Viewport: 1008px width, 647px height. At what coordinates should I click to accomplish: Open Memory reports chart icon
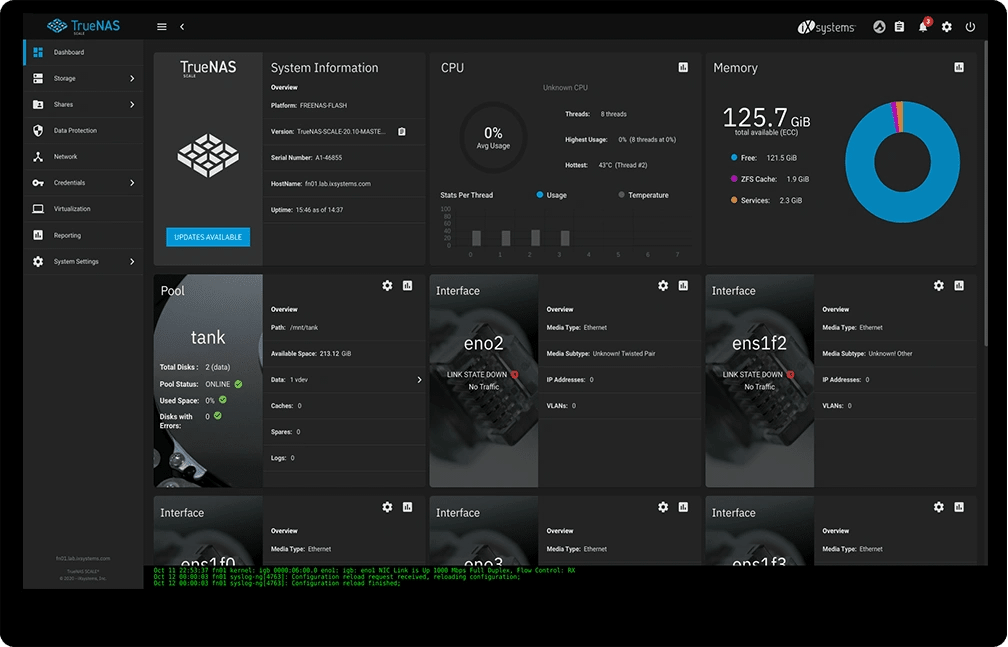coord(959,68)
